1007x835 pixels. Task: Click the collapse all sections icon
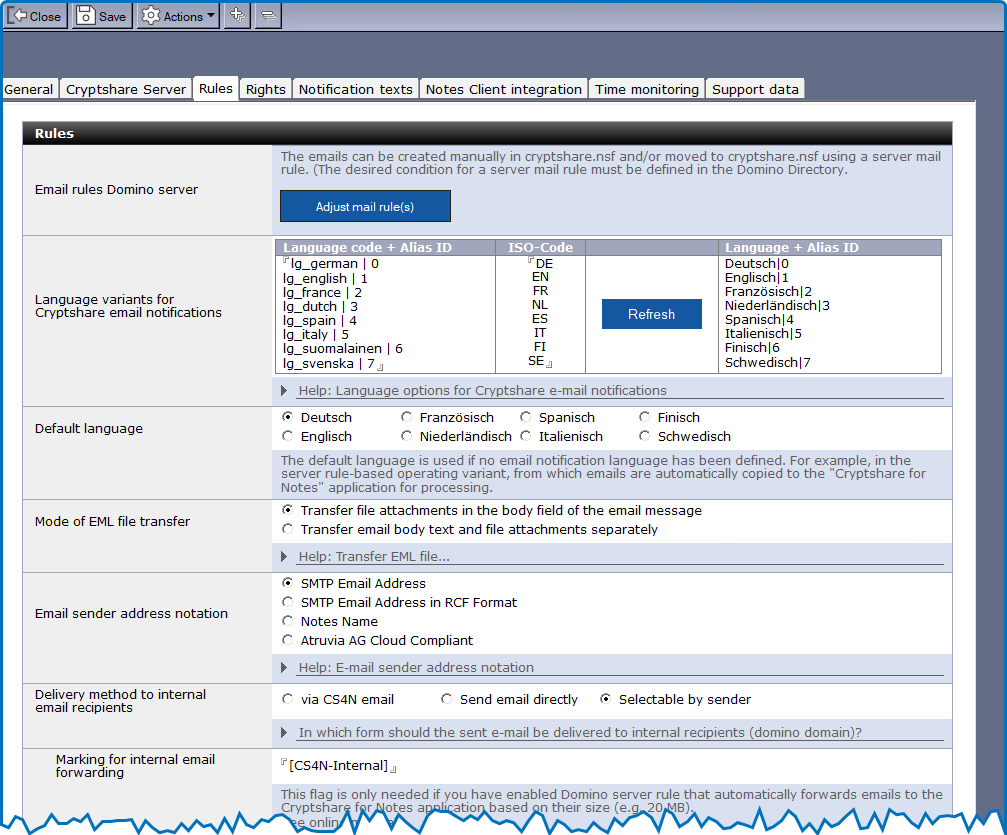(267, 16)
